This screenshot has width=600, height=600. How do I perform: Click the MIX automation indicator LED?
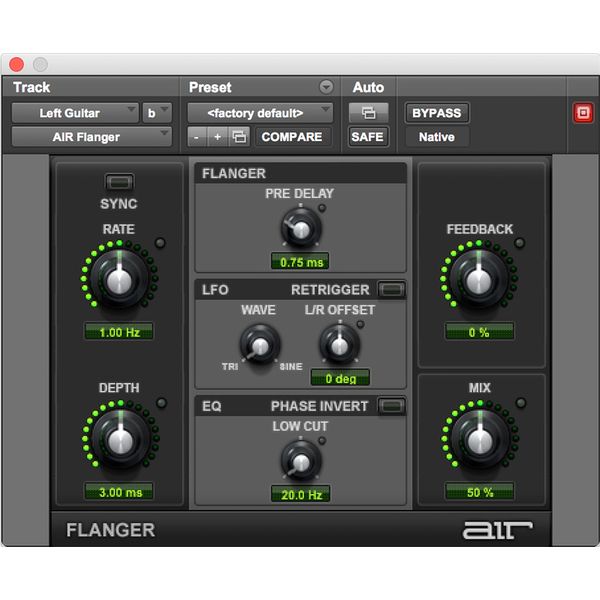point(521,403)
